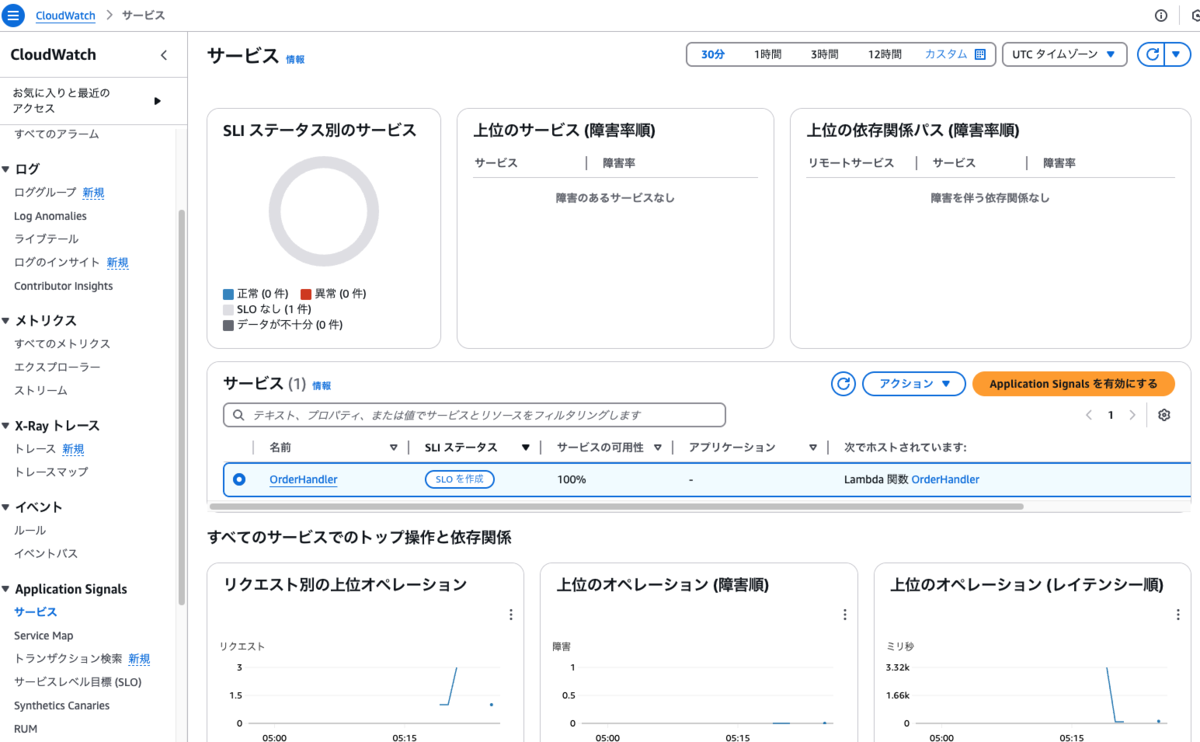Image resolution: width=1200 pixels, height=742 pixels.
Task: Click the Application Signals を有効にする button
Action: 1073,383
